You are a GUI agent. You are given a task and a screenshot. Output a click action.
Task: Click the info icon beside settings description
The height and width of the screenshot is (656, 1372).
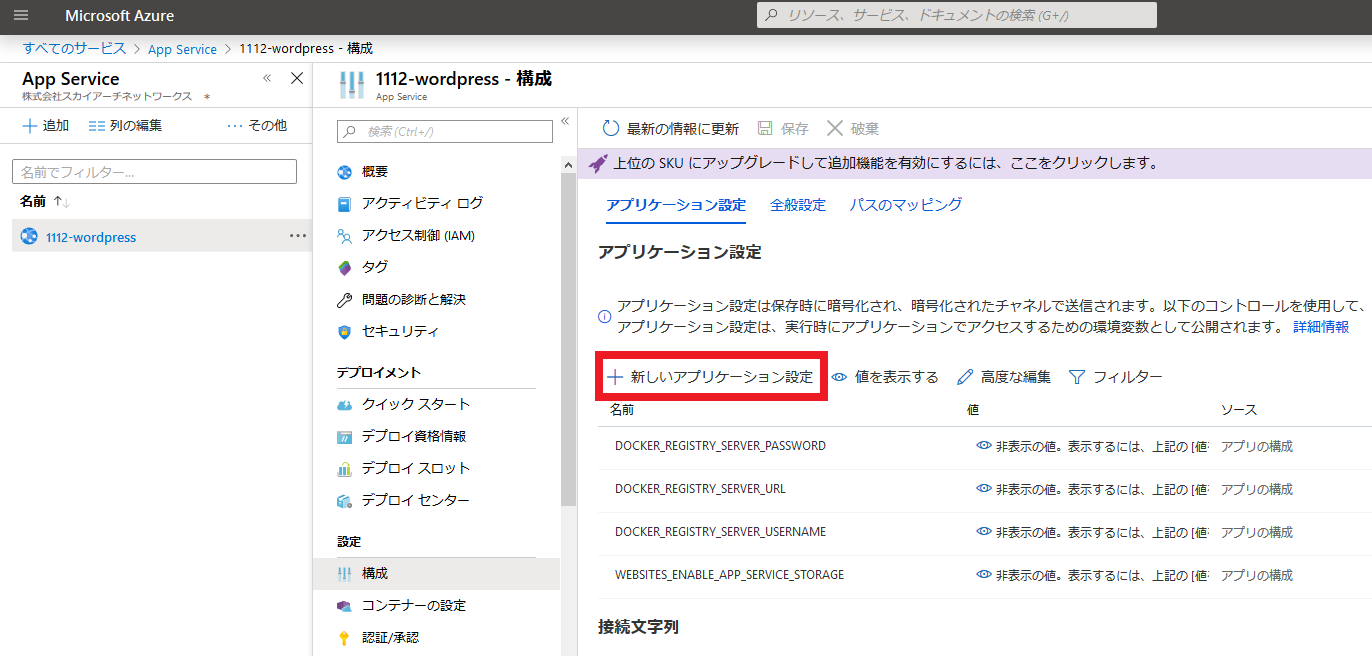coord(604,317)
